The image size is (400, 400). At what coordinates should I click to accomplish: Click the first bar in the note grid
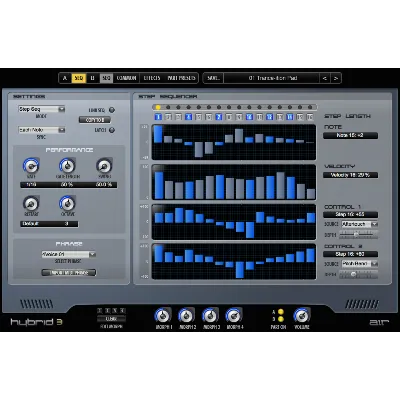[x=158, y=134]
